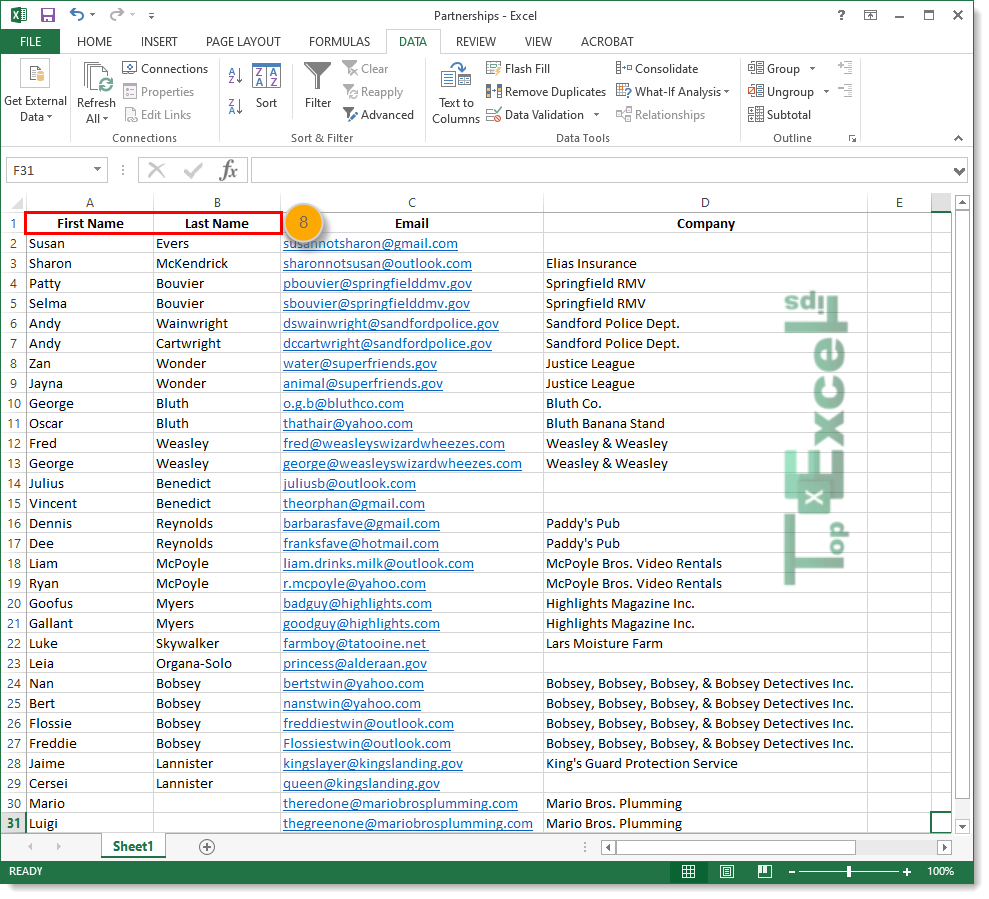
Task: Expand the formula bar
Action: coord(959,171)
